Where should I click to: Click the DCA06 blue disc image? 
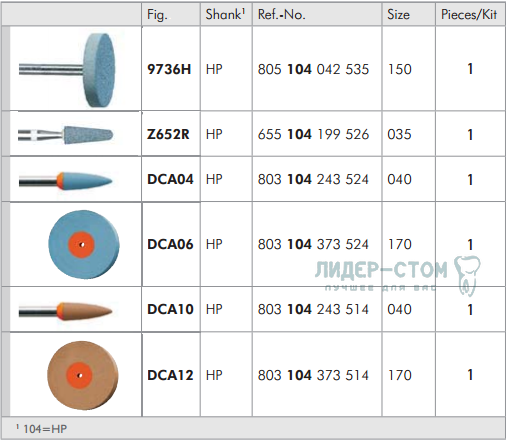84,245
